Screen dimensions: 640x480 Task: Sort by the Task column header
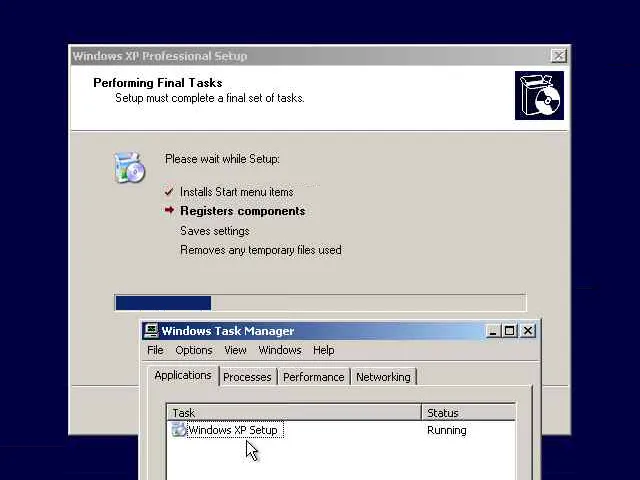pos(294,413)
